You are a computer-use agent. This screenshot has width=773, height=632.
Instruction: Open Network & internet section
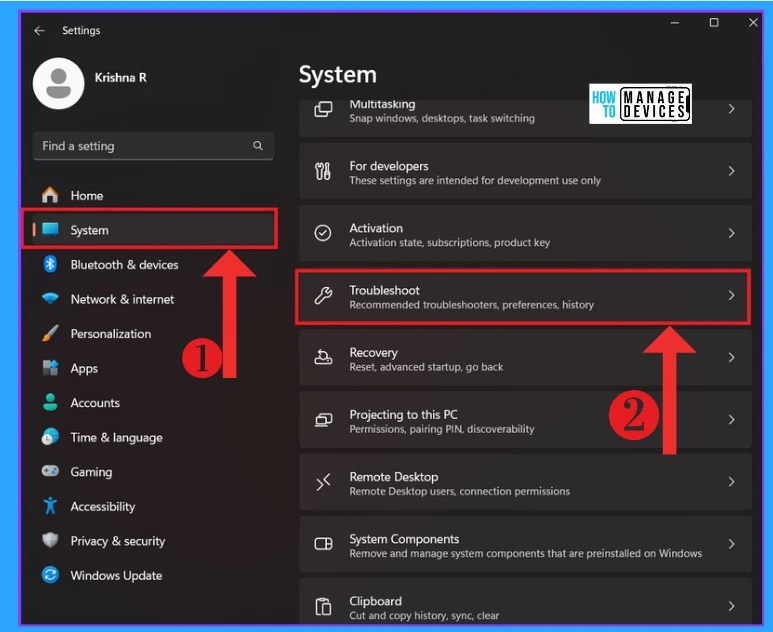click(x=122, y=299)
